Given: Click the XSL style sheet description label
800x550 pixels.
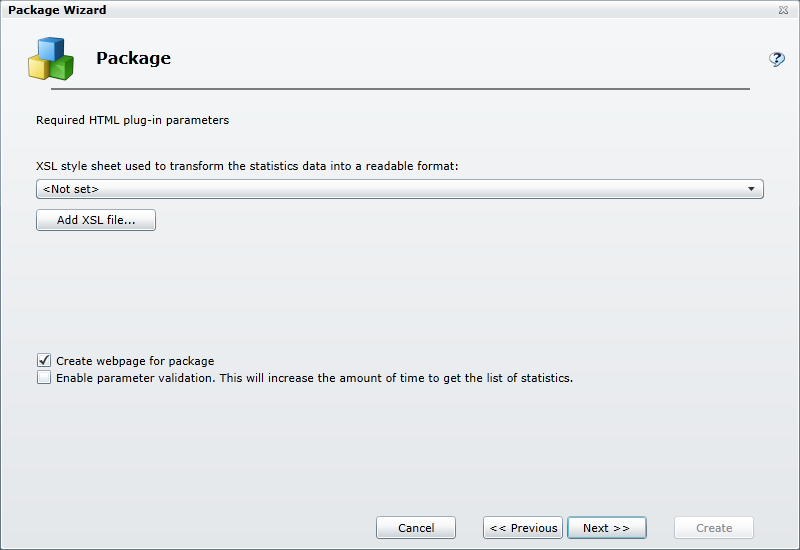Looking at the screenshot, I should [247, 166].
